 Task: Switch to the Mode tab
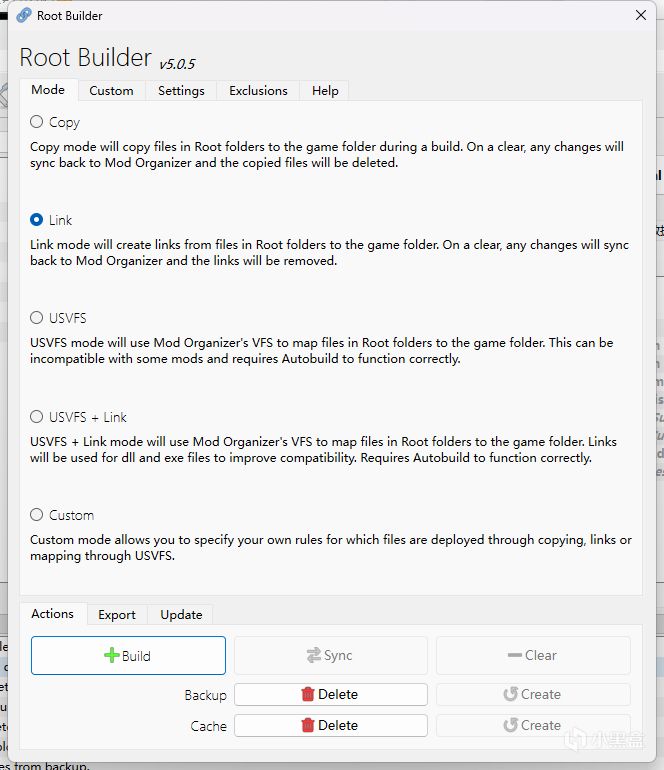(48, 90)
